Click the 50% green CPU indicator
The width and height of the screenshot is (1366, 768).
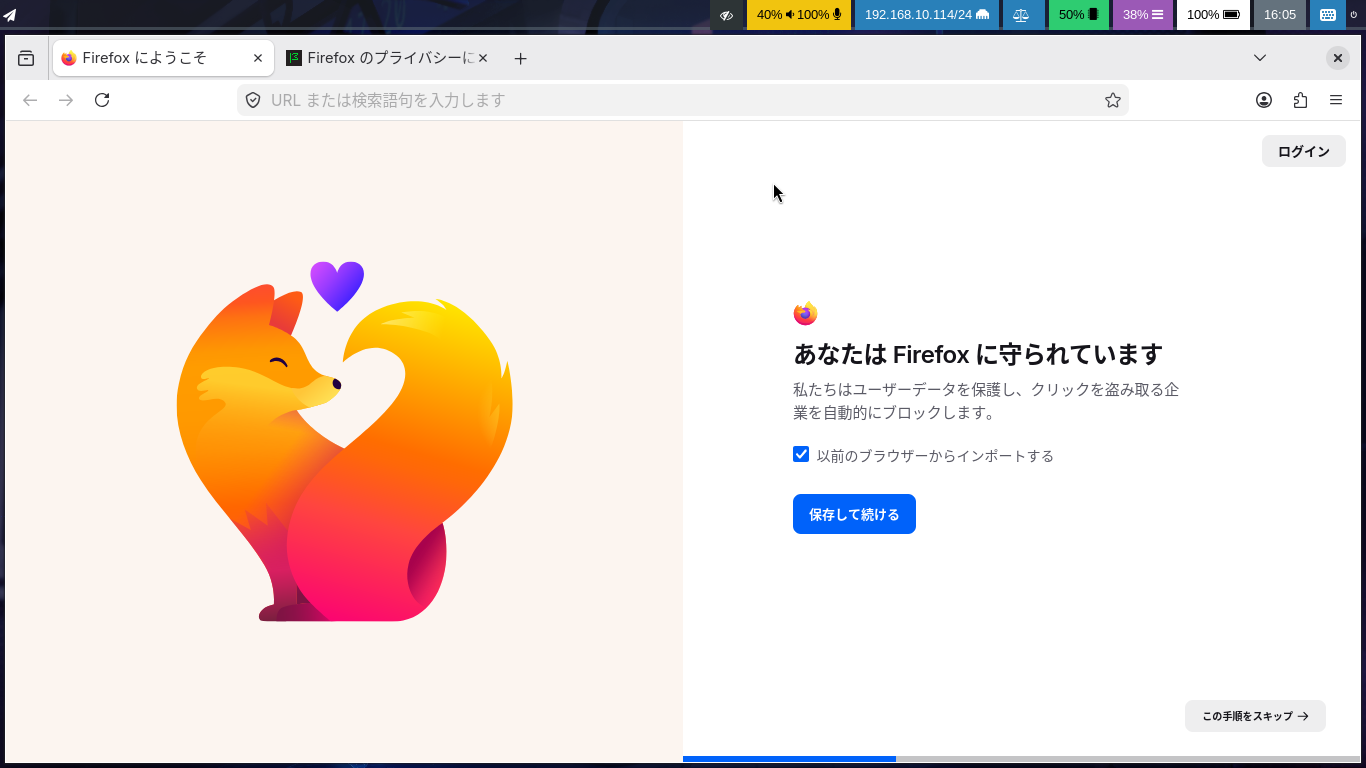point(1079,15)
